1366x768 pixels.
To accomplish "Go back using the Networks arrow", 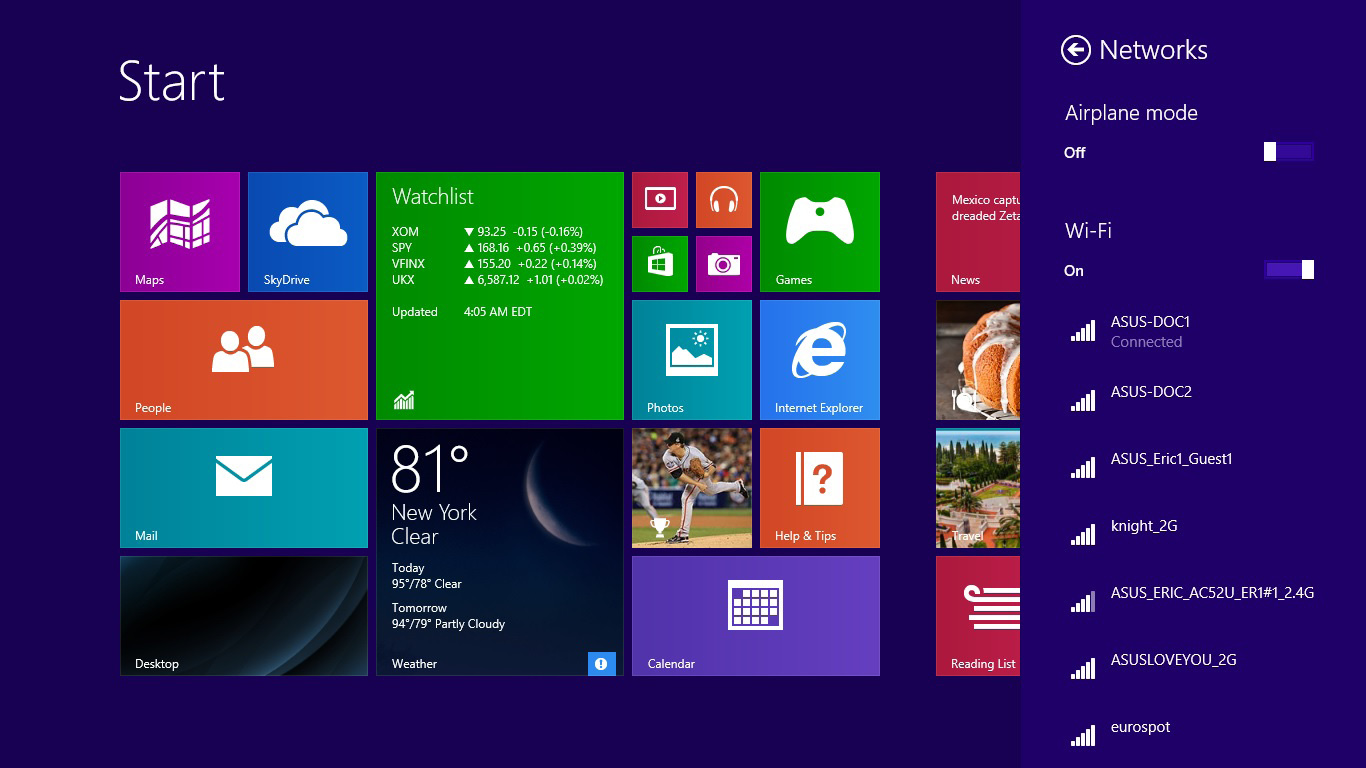I will click(1075, 50).
